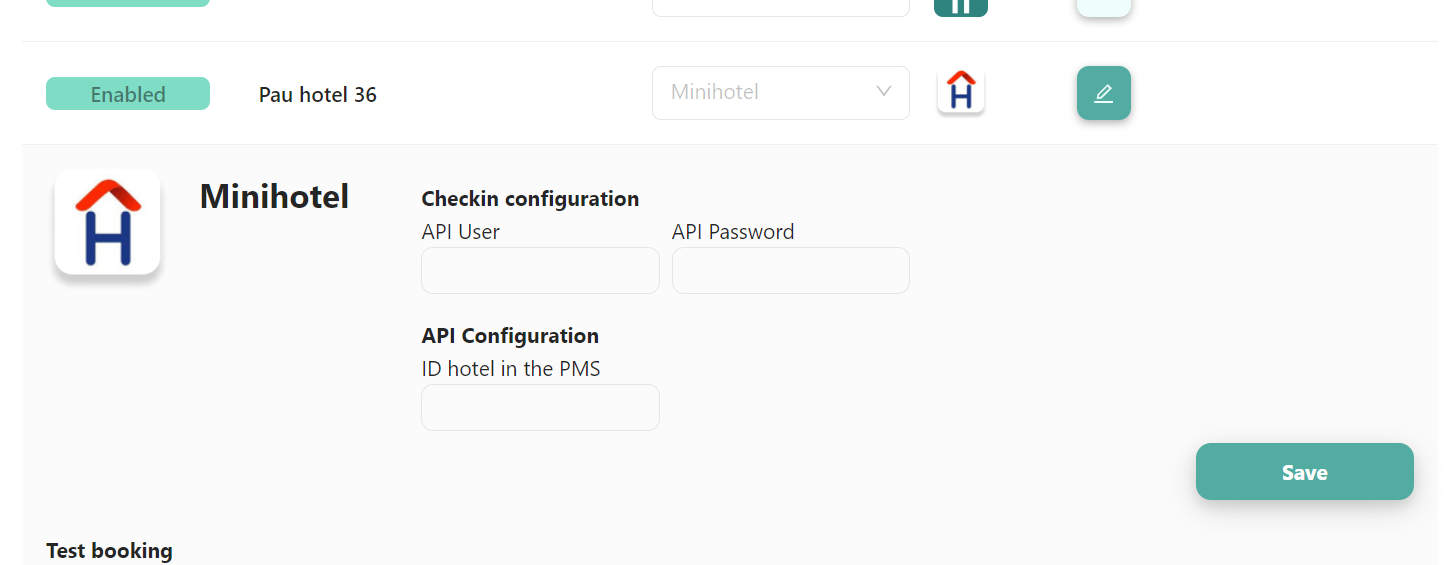1450x565 pixels.
Task: Click the API Configuration heading
Action: 510,336
